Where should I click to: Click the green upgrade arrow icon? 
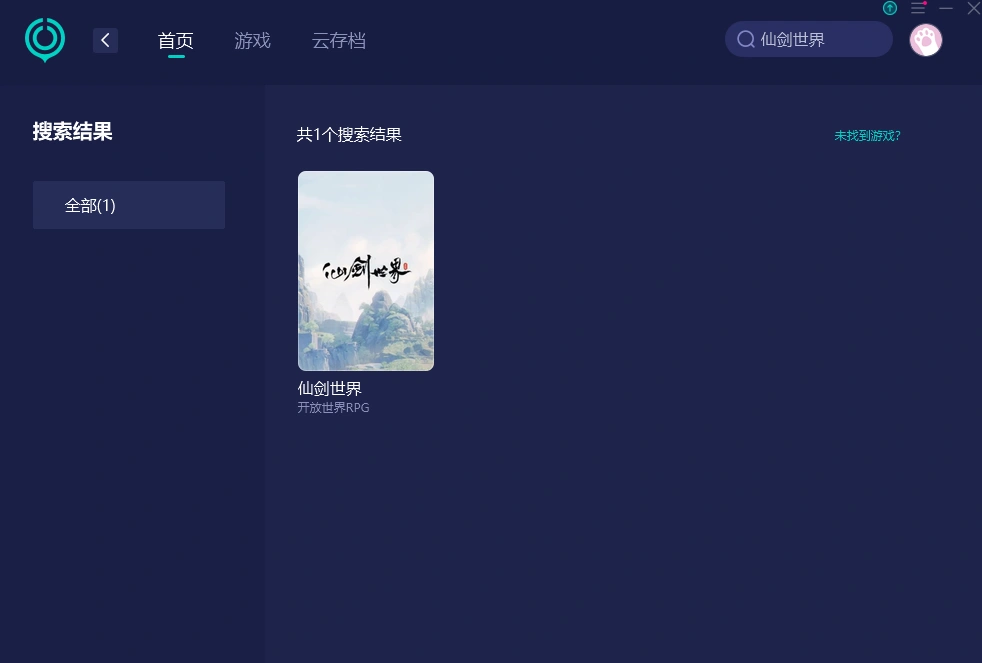click(890, 8)
